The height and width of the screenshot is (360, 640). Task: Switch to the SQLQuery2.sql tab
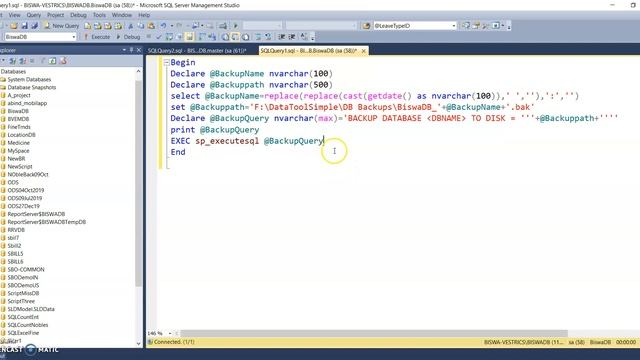click(197, 51)
